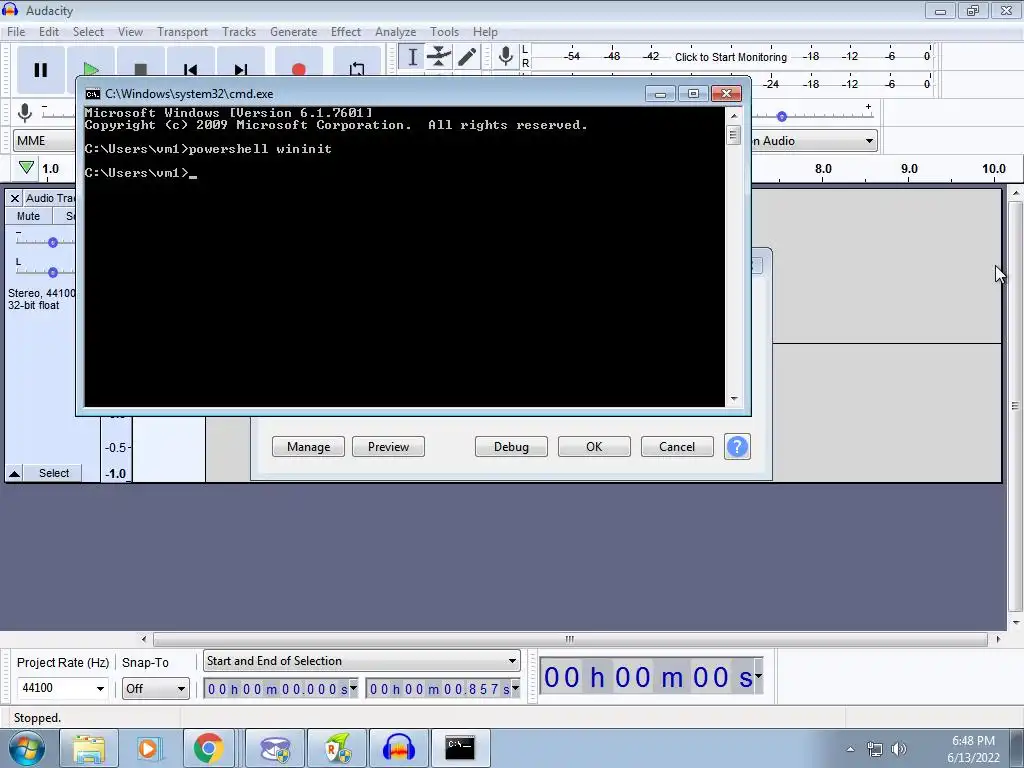Open the Generate menu
This screenshot has width=1024, height=768.
tap(293, 31)
